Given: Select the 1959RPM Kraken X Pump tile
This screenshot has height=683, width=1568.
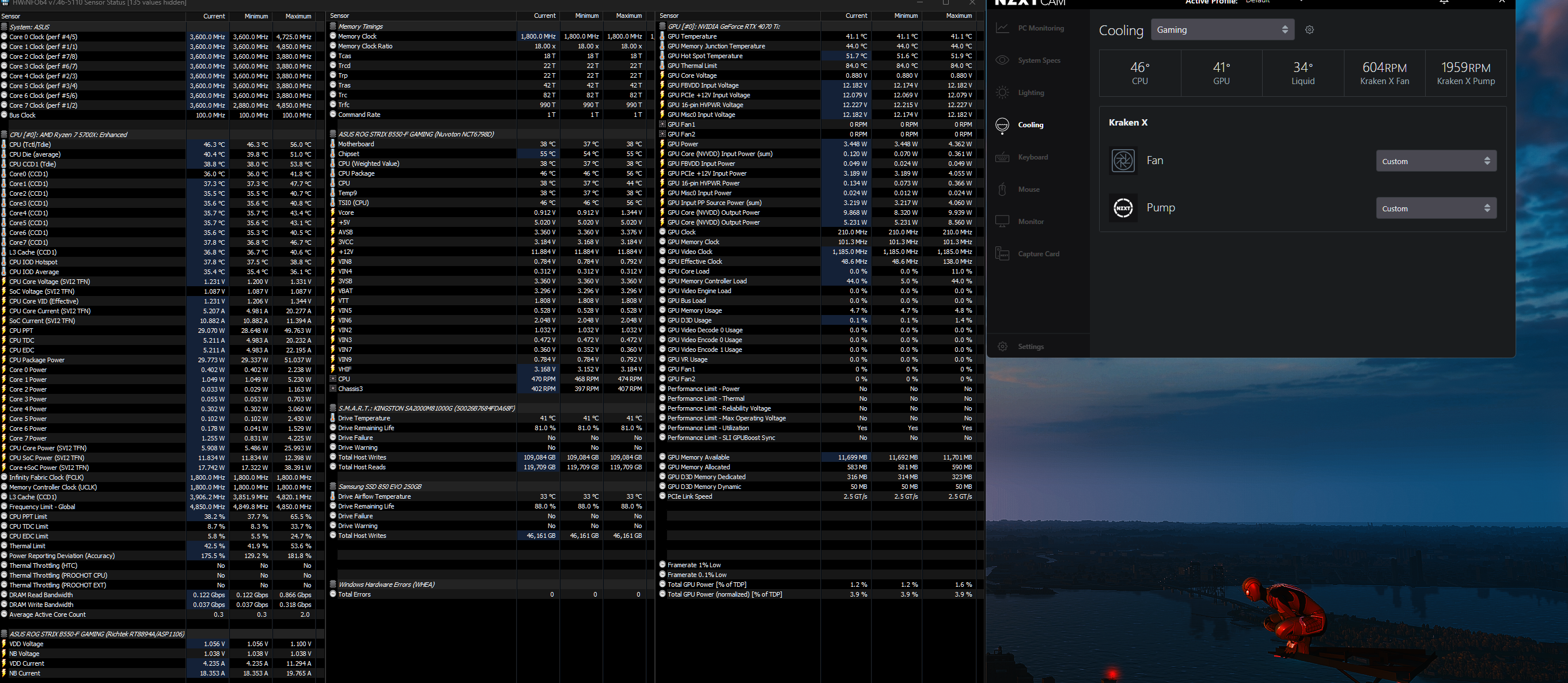Looking at the screenshot, I should tap(1465, 73).
